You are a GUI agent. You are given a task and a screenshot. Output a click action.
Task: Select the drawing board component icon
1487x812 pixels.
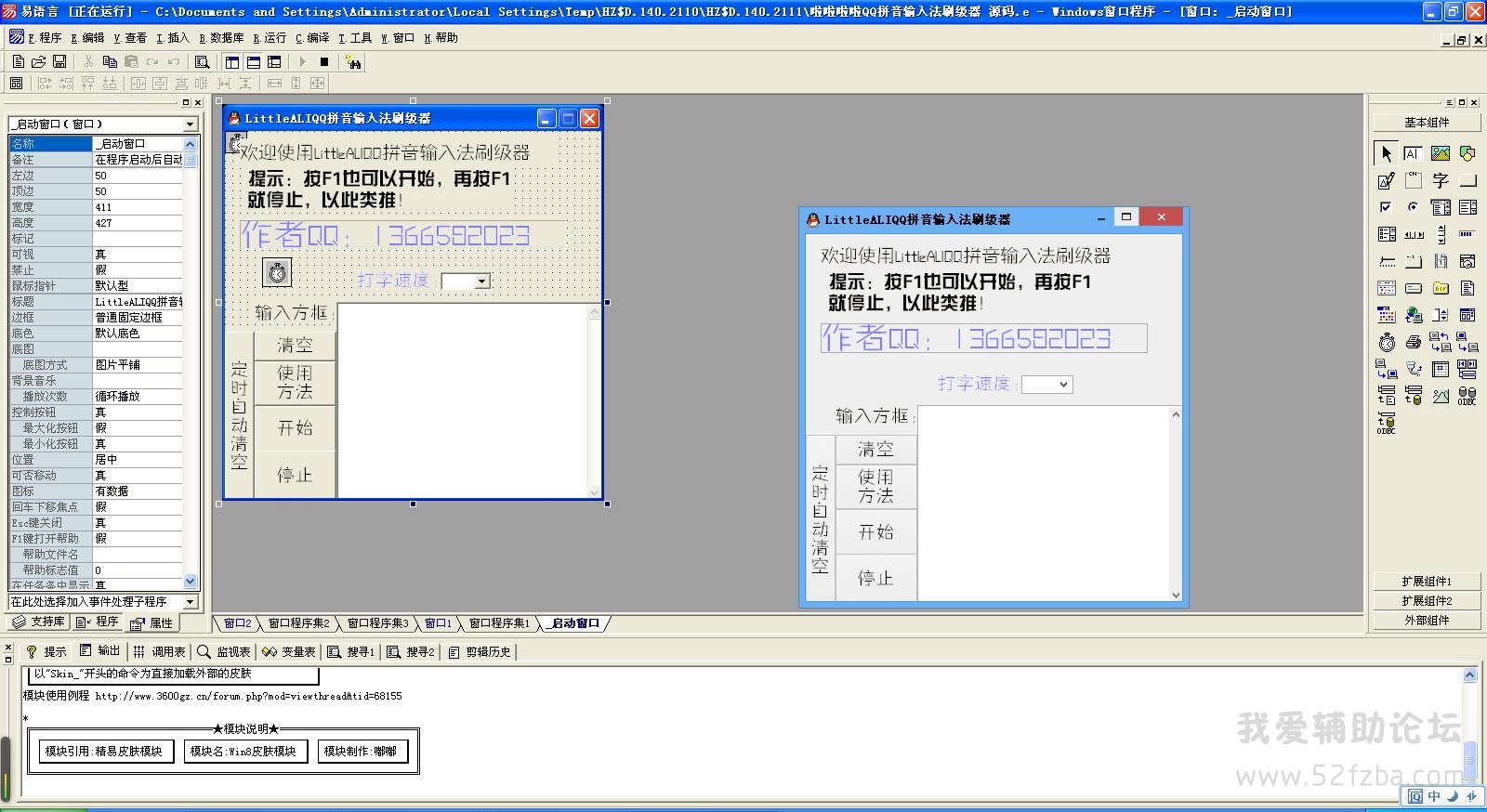pos(1387,180)
